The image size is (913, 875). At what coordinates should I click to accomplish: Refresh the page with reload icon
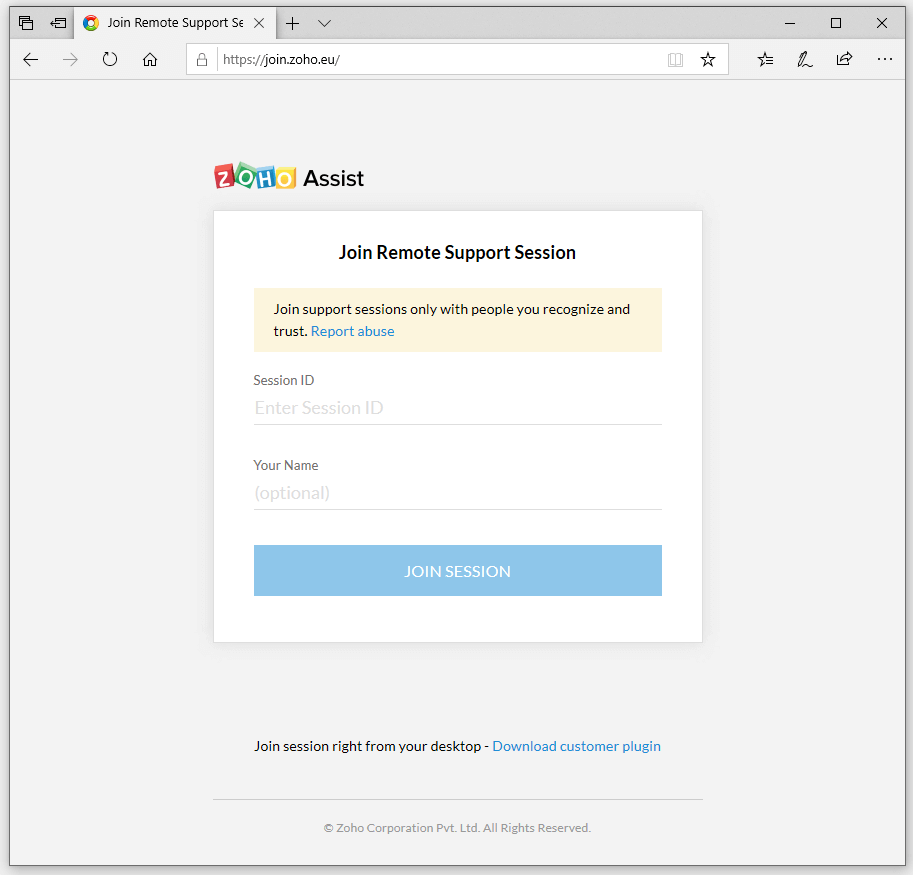[110, 60]
